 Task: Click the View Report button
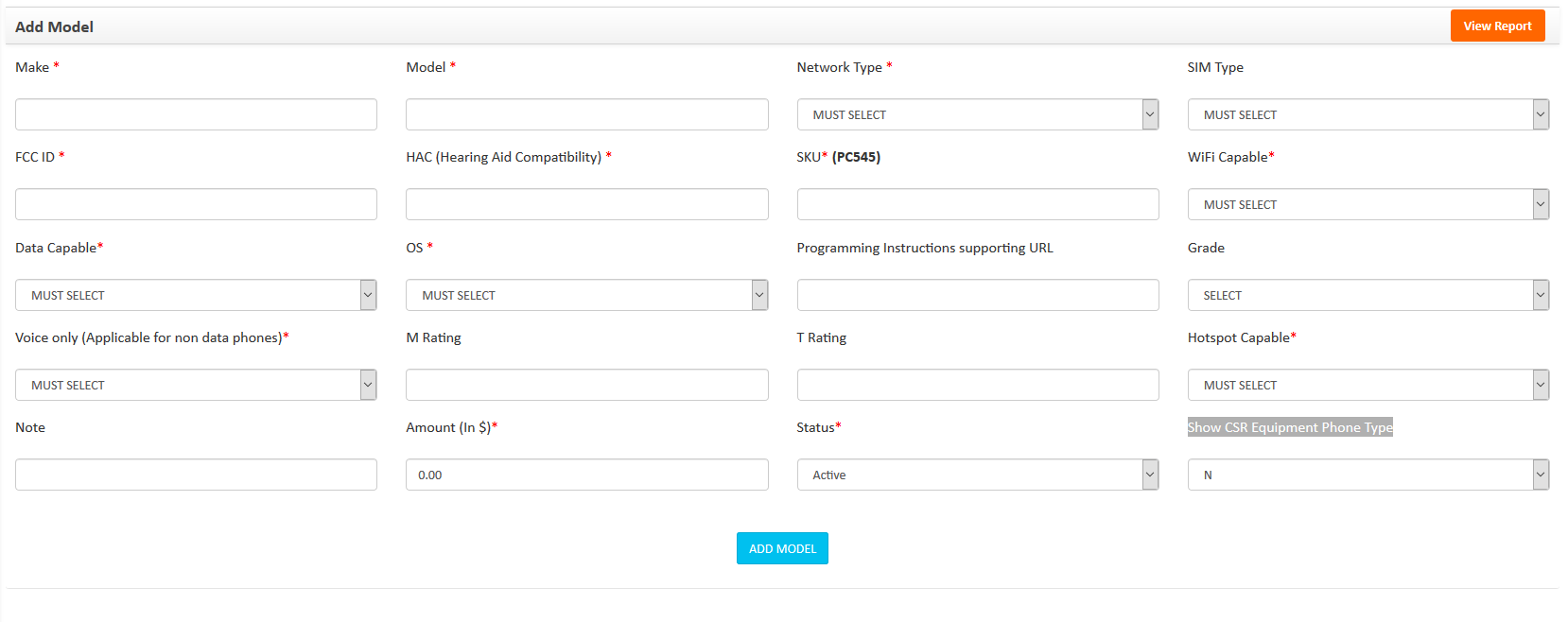click(x=1497, y=26)
